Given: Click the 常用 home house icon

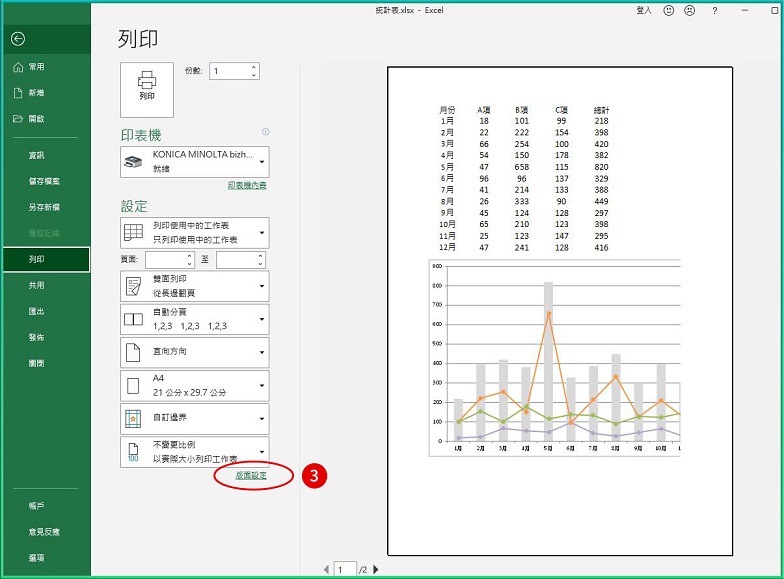Looking at the screenshot, I should 18,67.
